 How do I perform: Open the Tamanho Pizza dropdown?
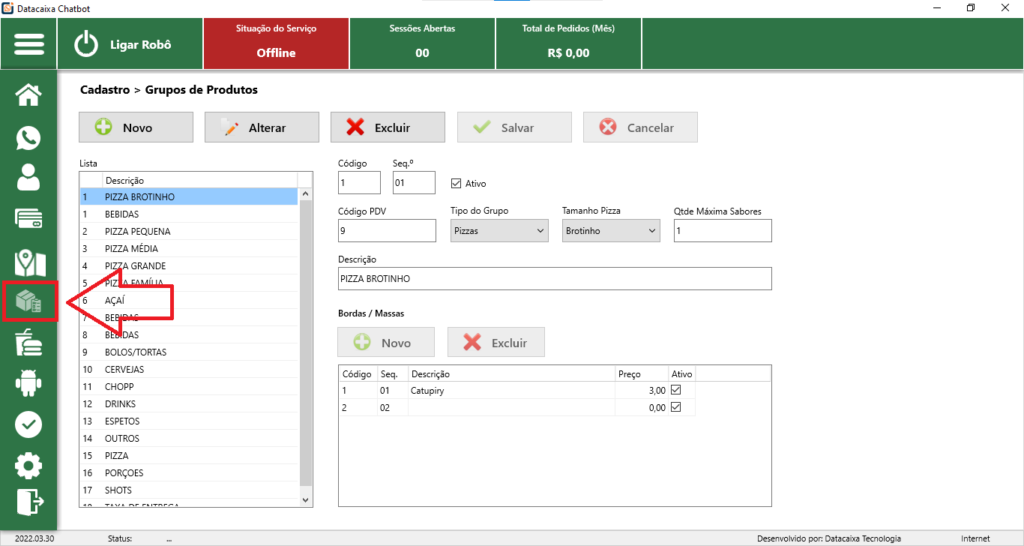pyautogui.click(x=611, y=230)
